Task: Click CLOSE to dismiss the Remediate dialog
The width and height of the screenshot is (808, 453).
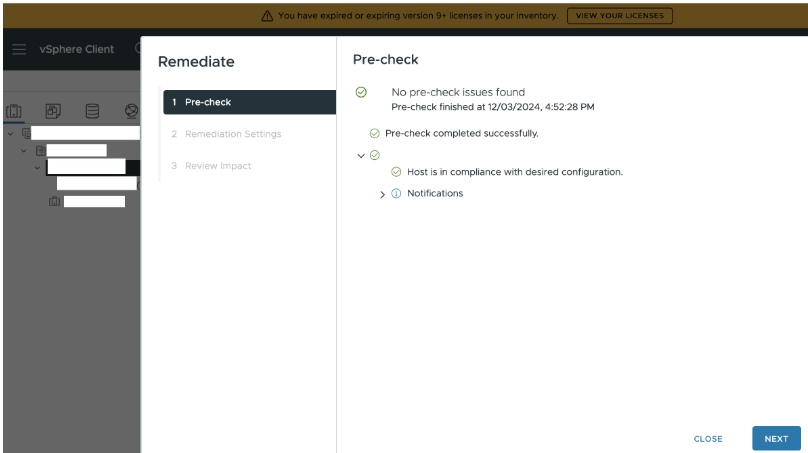Action: pyautogui.click(x=708, y=439)
